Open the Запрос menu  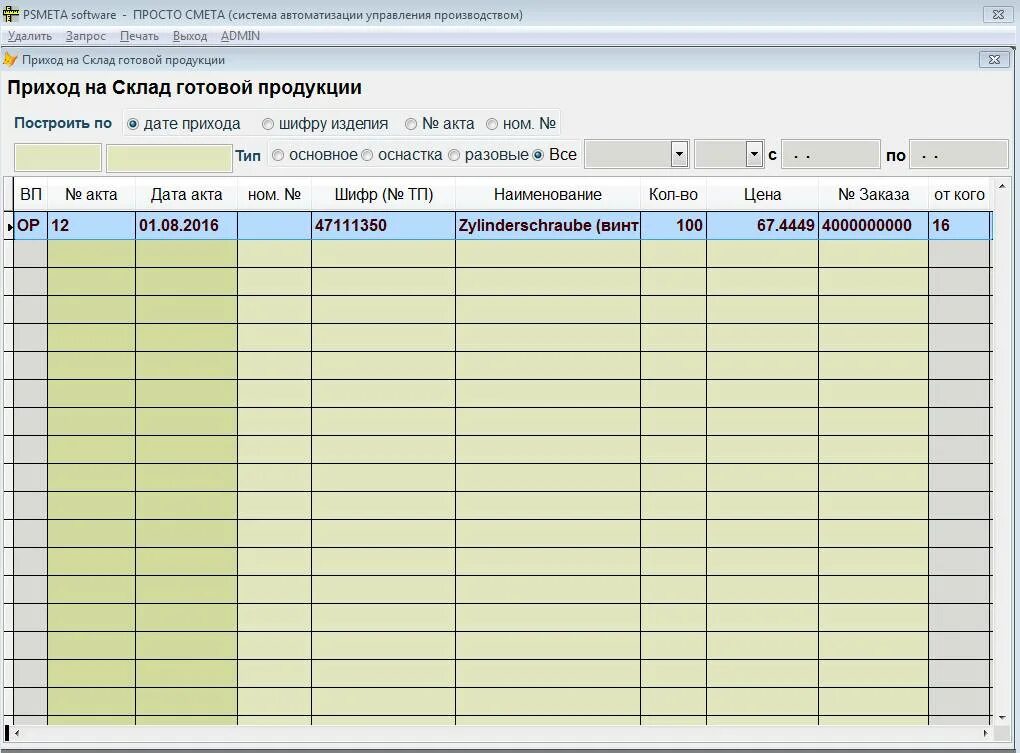tap(85, 36)
